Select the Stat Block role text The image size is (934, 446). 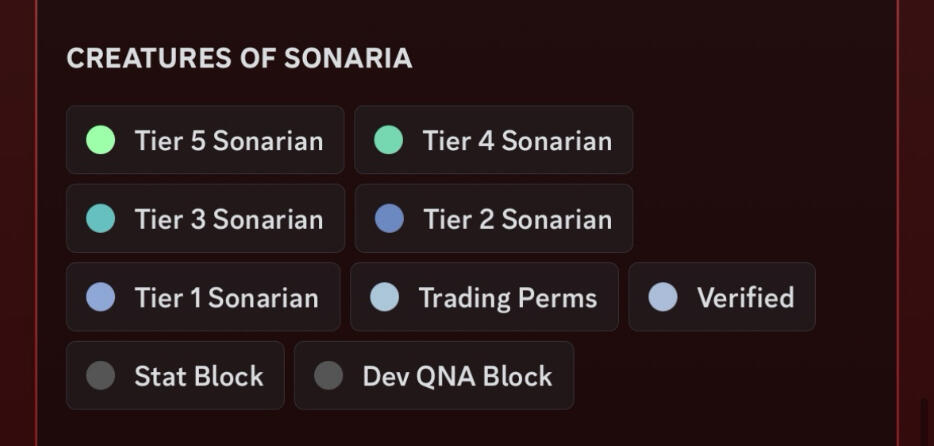[199, 376]
